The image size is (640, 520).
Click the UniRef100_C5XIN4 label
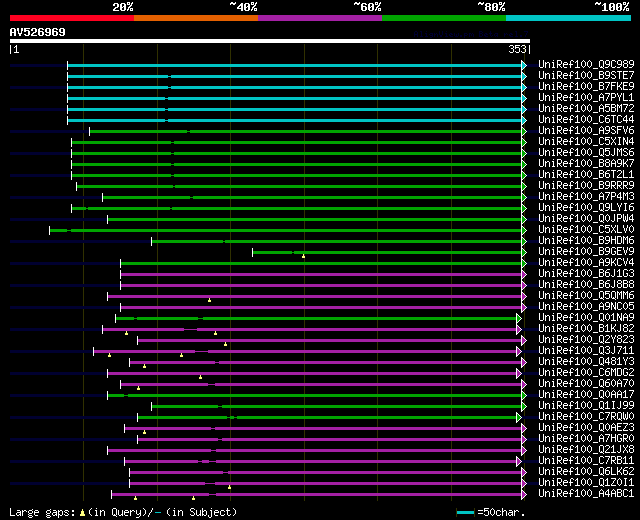586,142
